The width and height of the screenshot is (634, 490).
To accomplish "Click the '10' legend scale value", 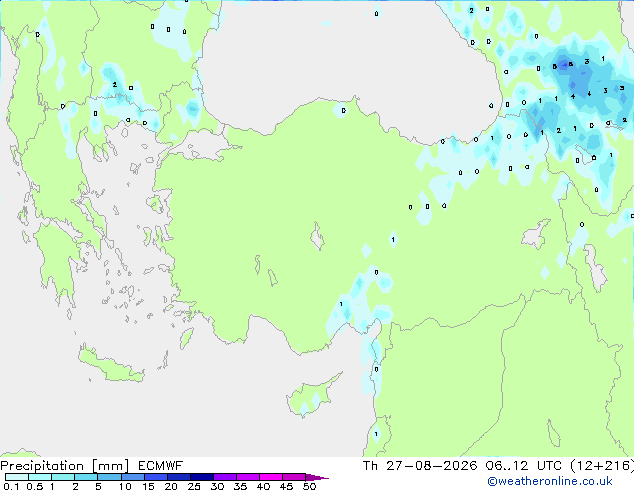I will 125,486.
